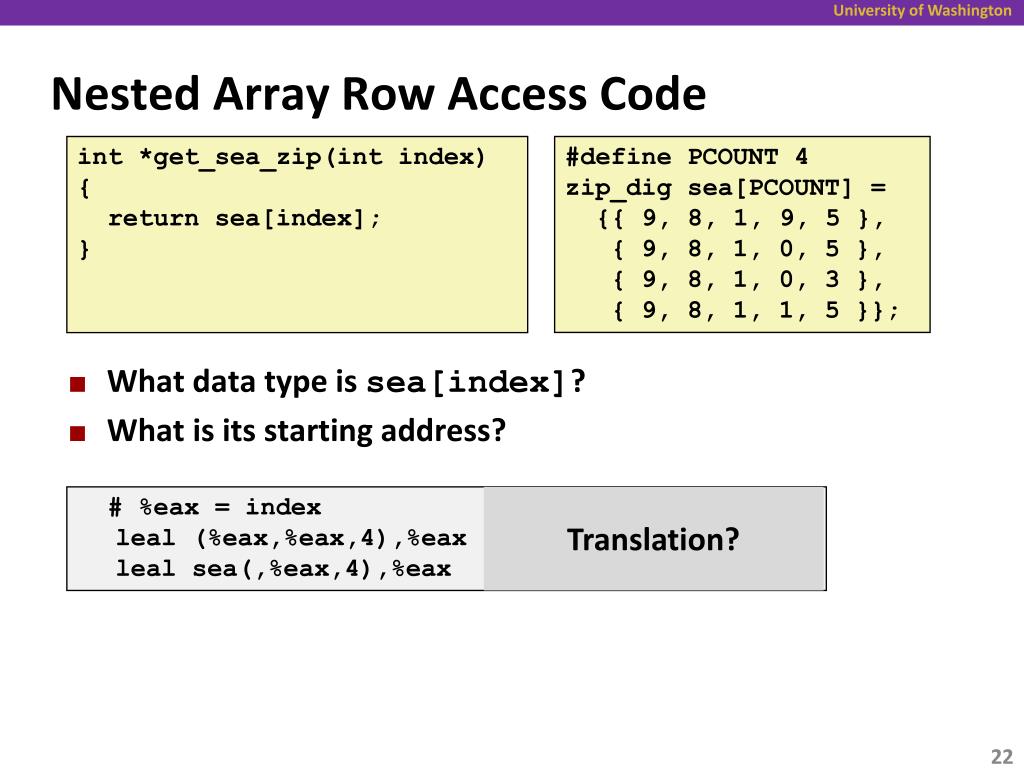Click the bullet What is its starting address?

(306, 431)
